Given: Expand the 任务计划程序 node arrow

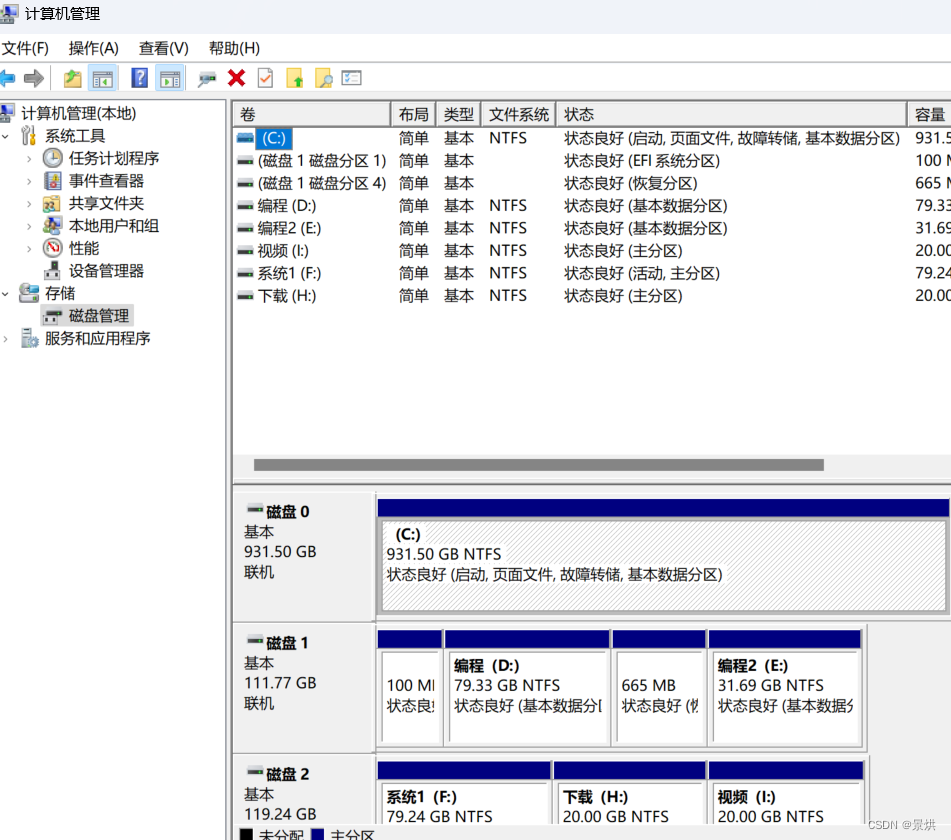Looking at the screenshot, I should tap(29, 159).
